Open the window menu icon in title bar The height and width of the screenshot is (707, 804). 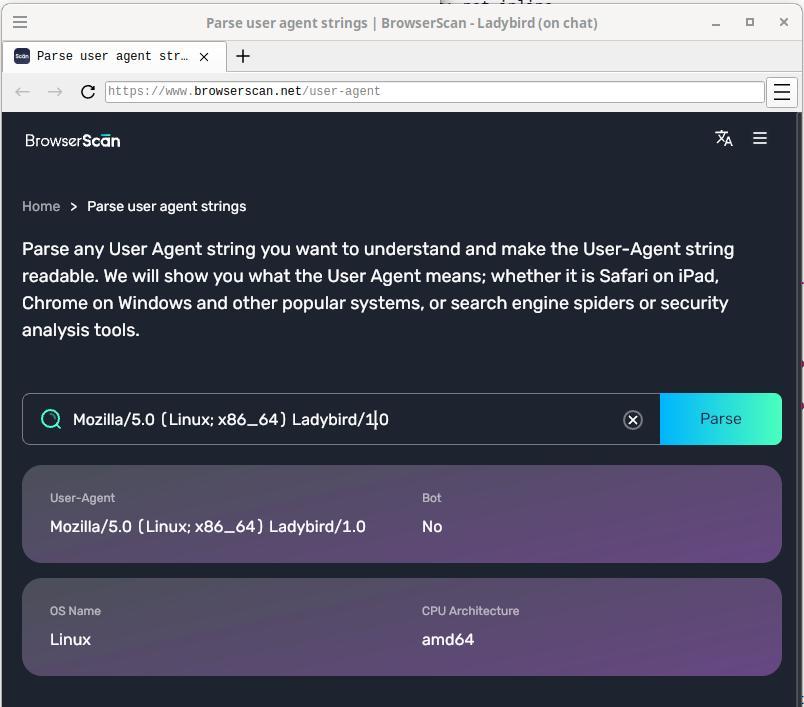coord(20,22)
